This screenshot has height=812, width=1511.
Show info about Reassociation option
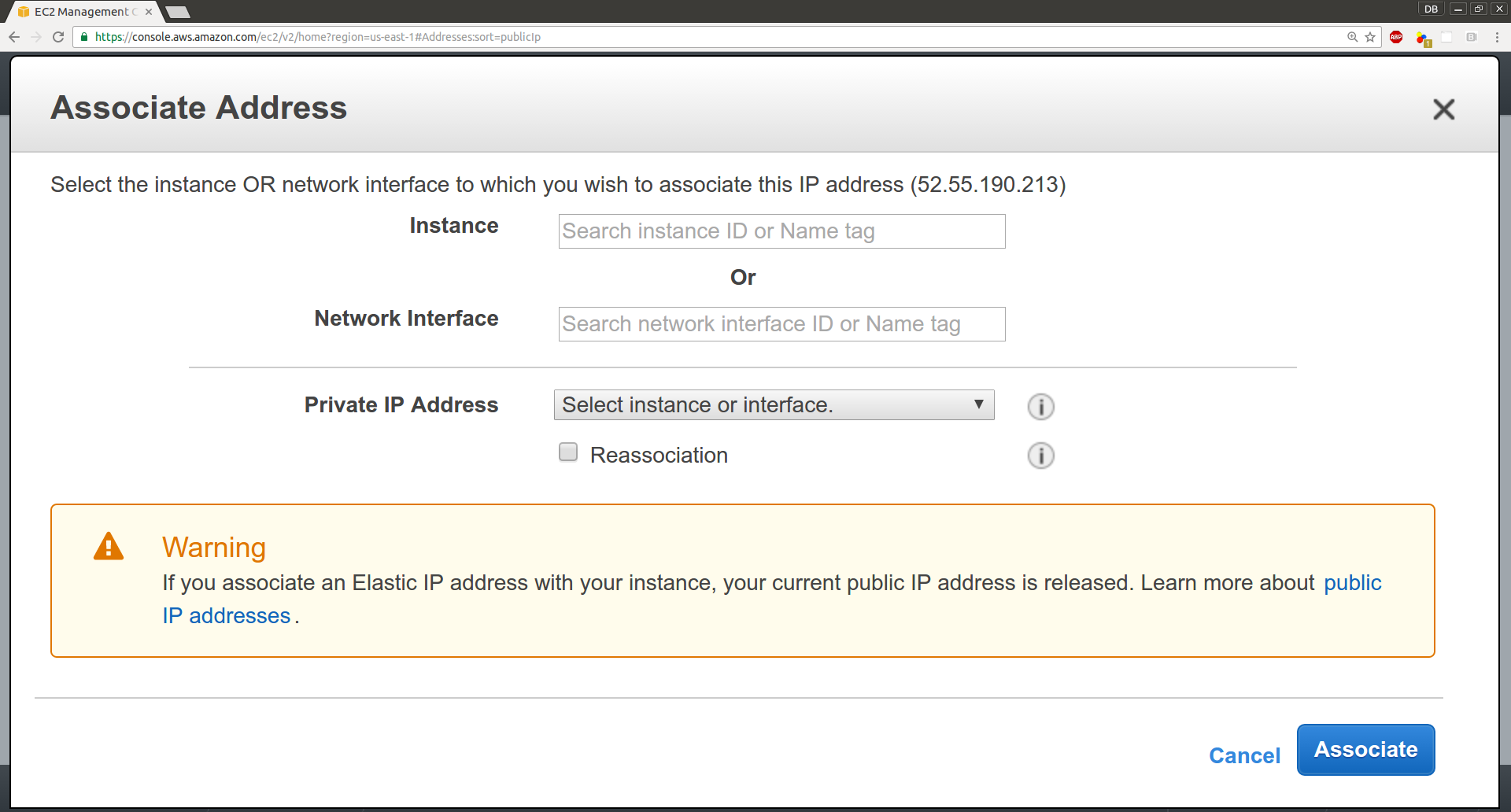[x=1040, y=456]
